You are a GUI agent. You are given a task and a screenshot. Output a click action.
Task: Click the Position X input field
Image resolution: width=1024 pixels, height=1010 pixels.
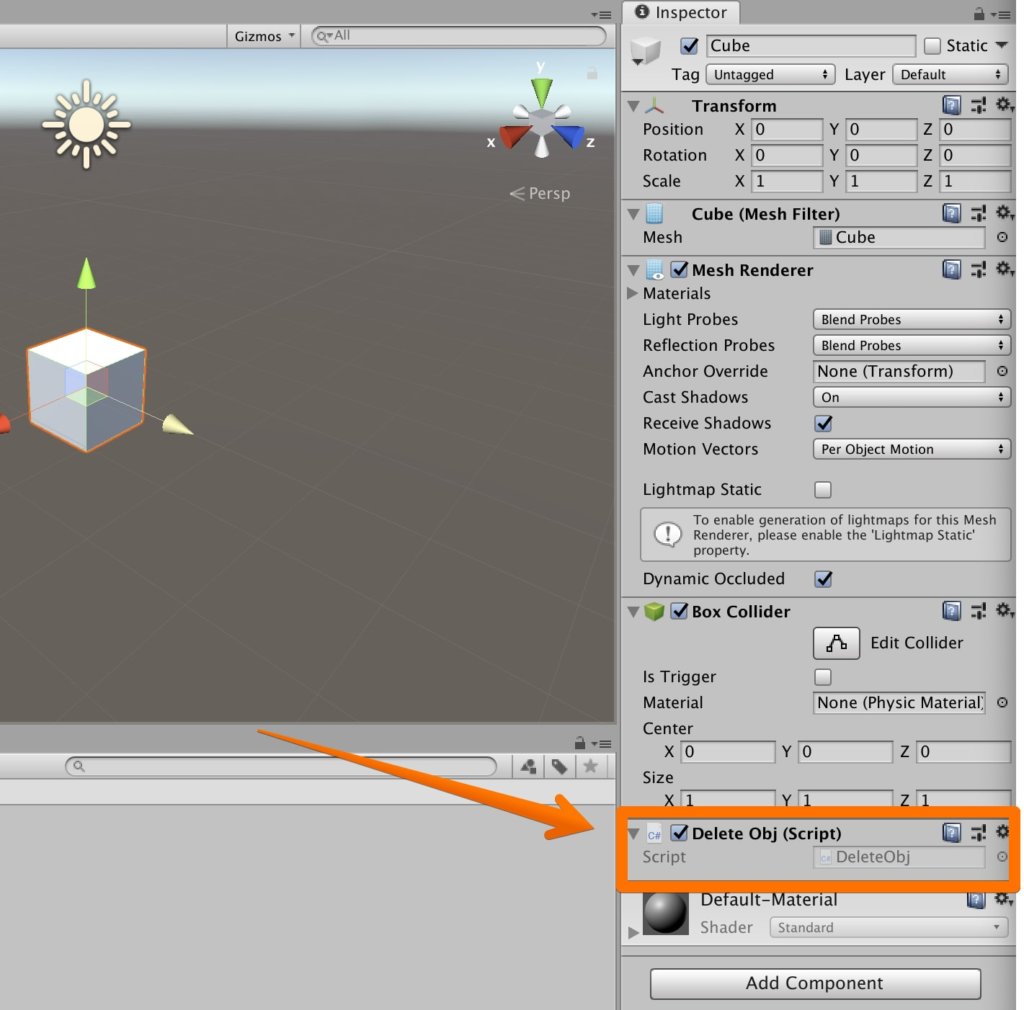(x=786, y=129)
